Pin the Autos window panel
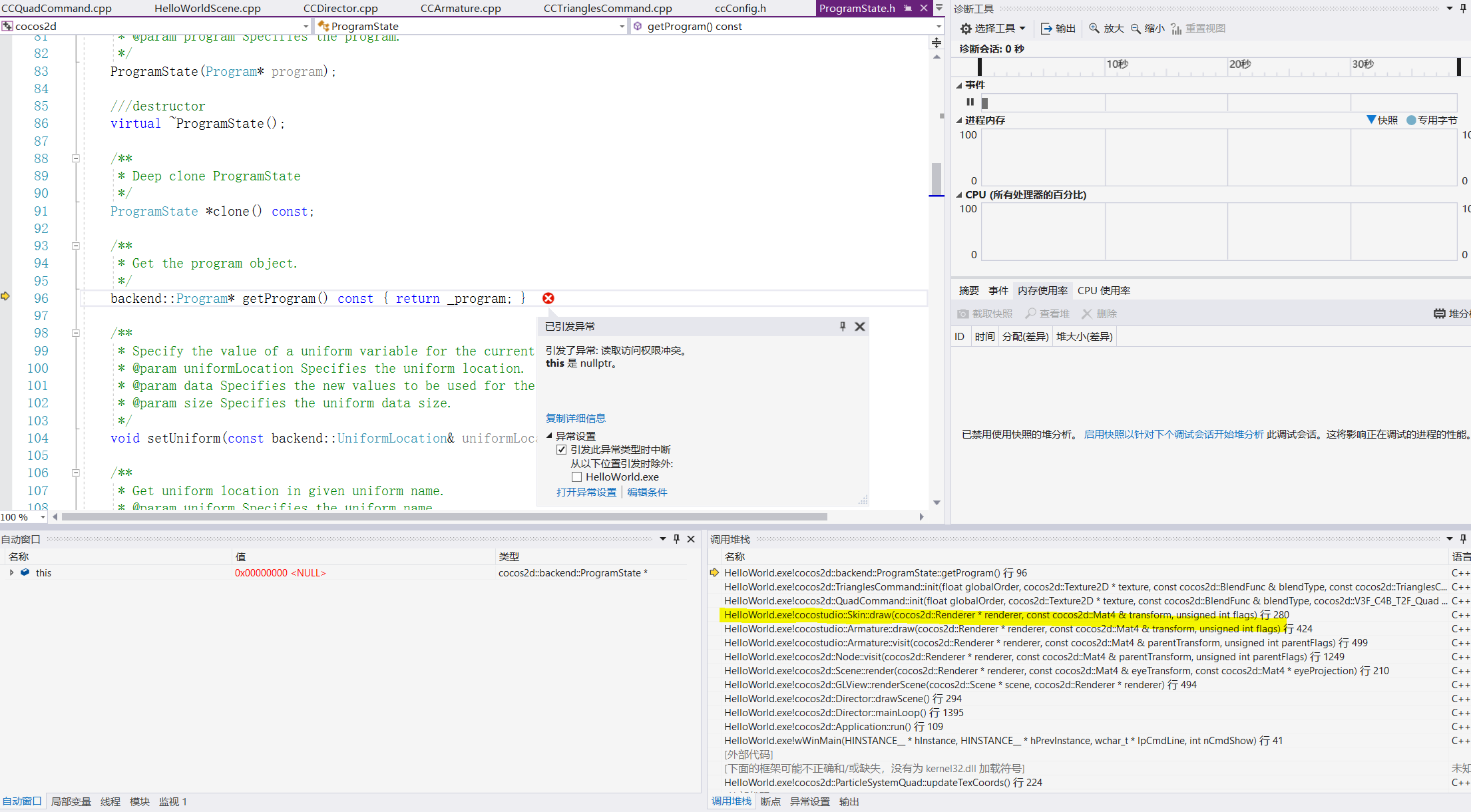This screenshot has width=1471, height=812. click(676, 539)
